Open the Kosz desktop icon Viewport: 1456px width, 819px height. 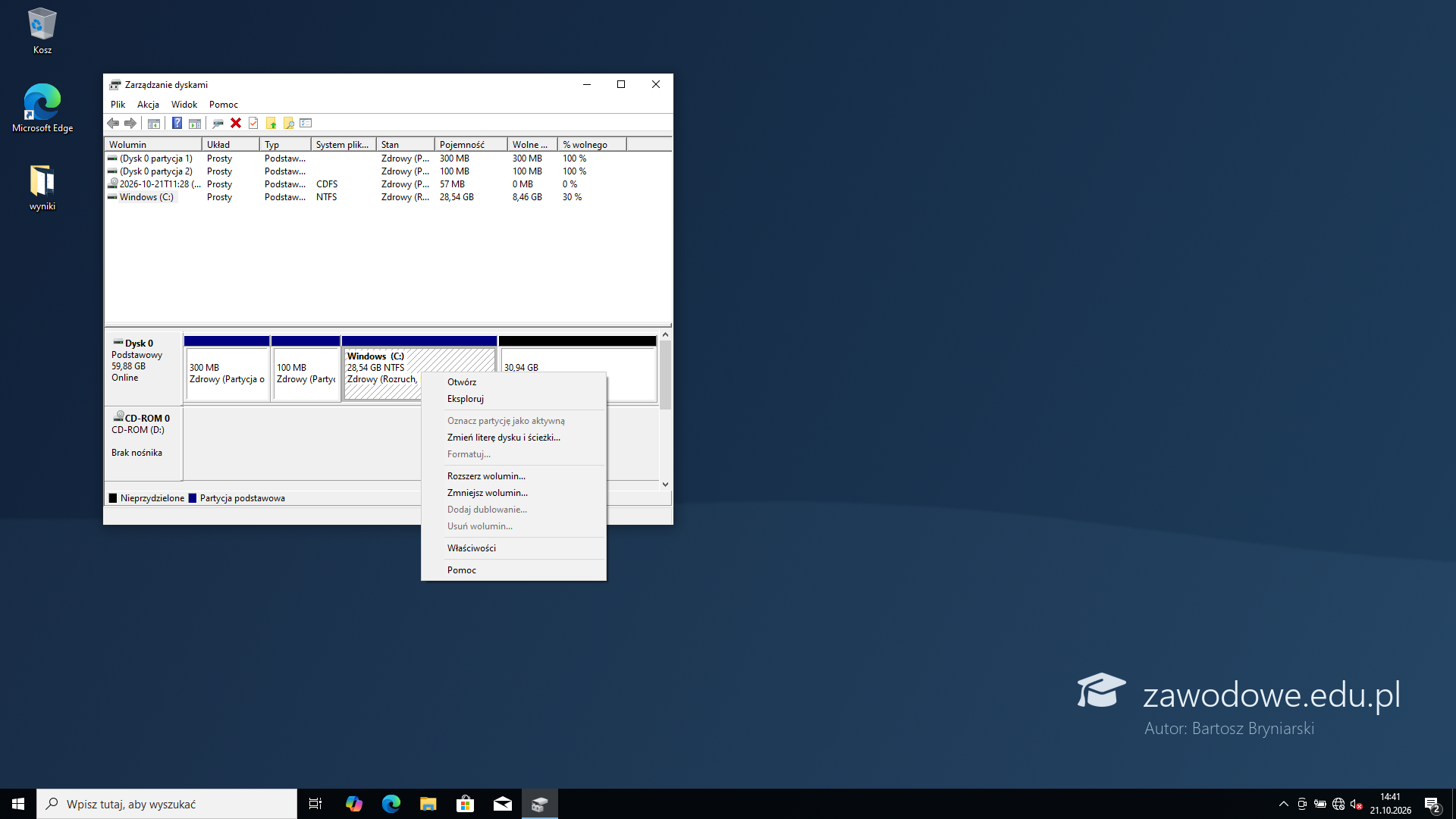42,32
